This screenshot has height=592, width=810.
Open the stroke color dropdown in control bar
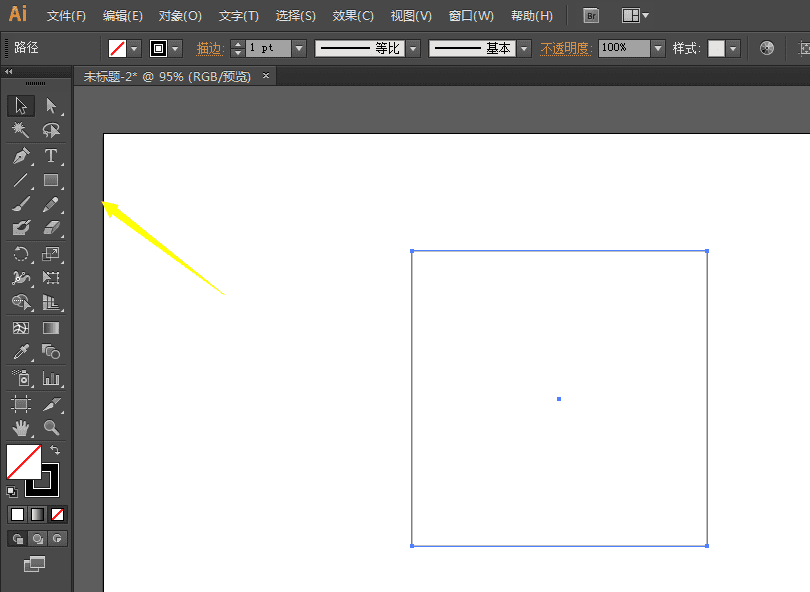(176, 49)
